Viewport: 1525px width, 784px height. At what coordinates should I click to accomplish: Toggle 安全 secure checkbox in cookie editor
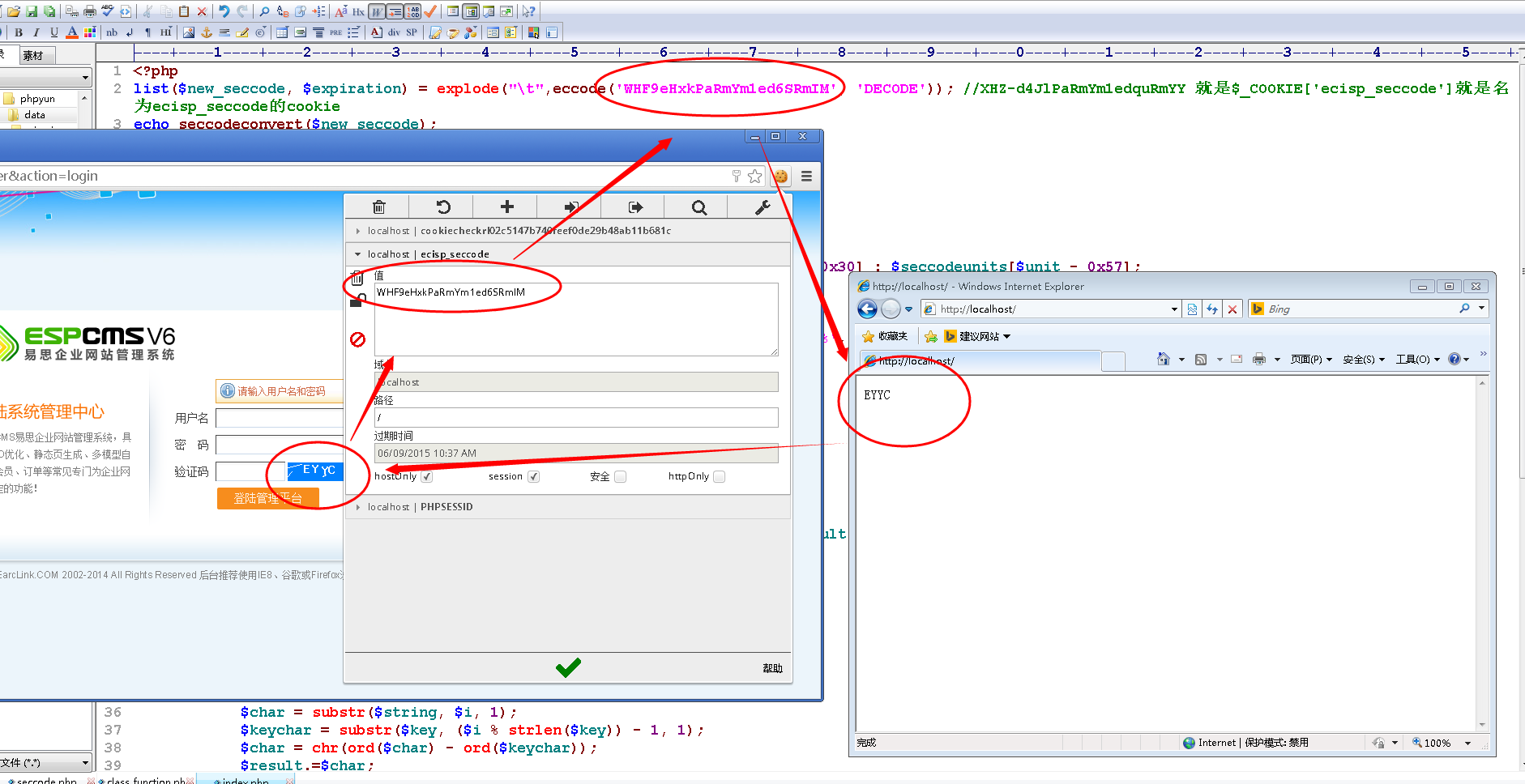pyautogui.click(x=621, y=476)
